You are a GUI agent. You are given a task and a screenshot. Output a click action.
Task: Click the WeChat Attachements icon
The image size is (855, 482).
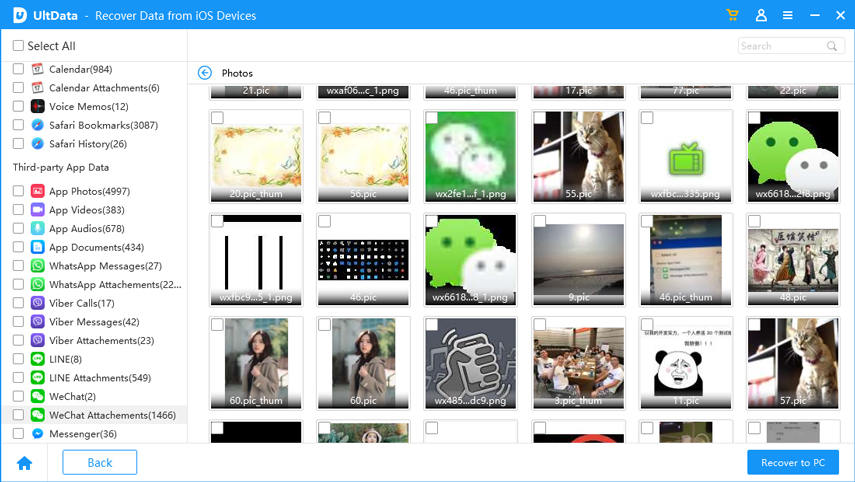(x=37, y=415)
